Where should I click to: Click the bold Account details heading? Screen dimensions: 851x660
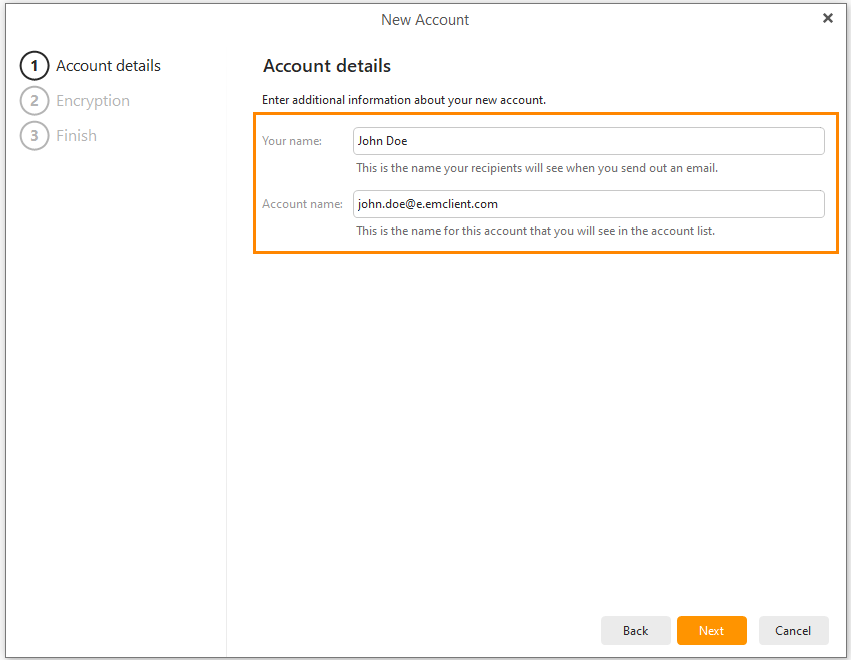point(327,66)
